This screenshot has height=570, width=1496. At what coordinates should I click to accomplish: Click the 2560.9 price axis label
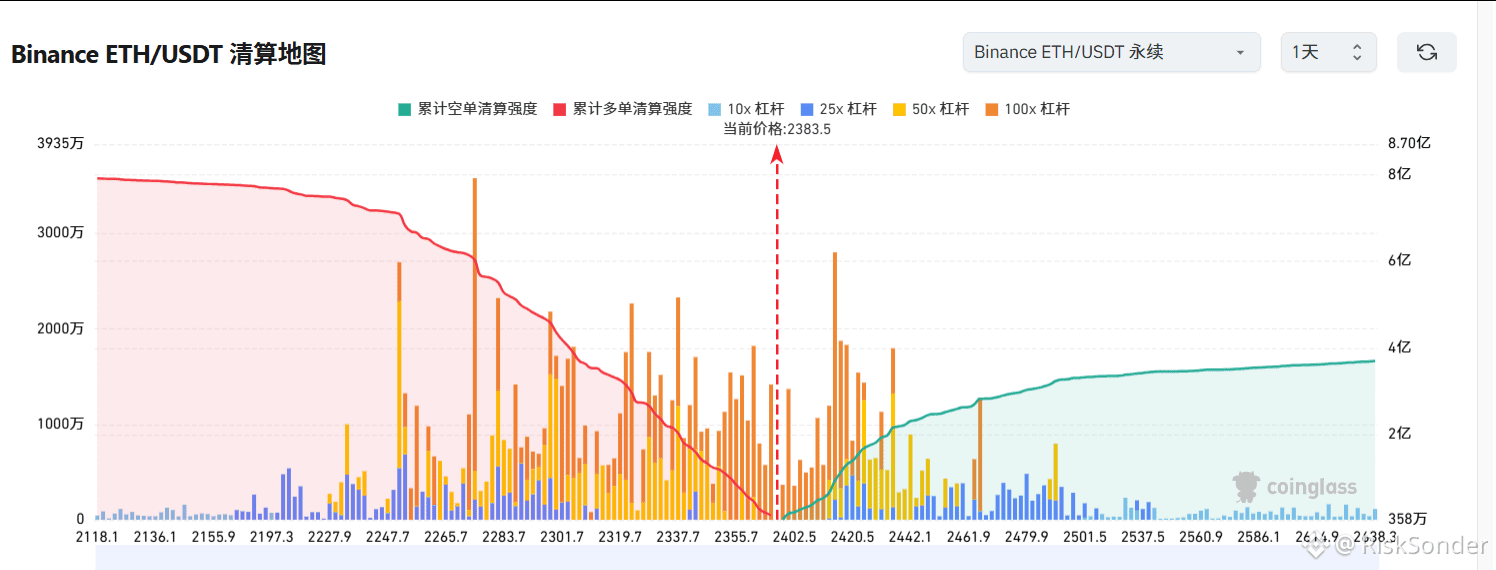tap(1200, 537)
